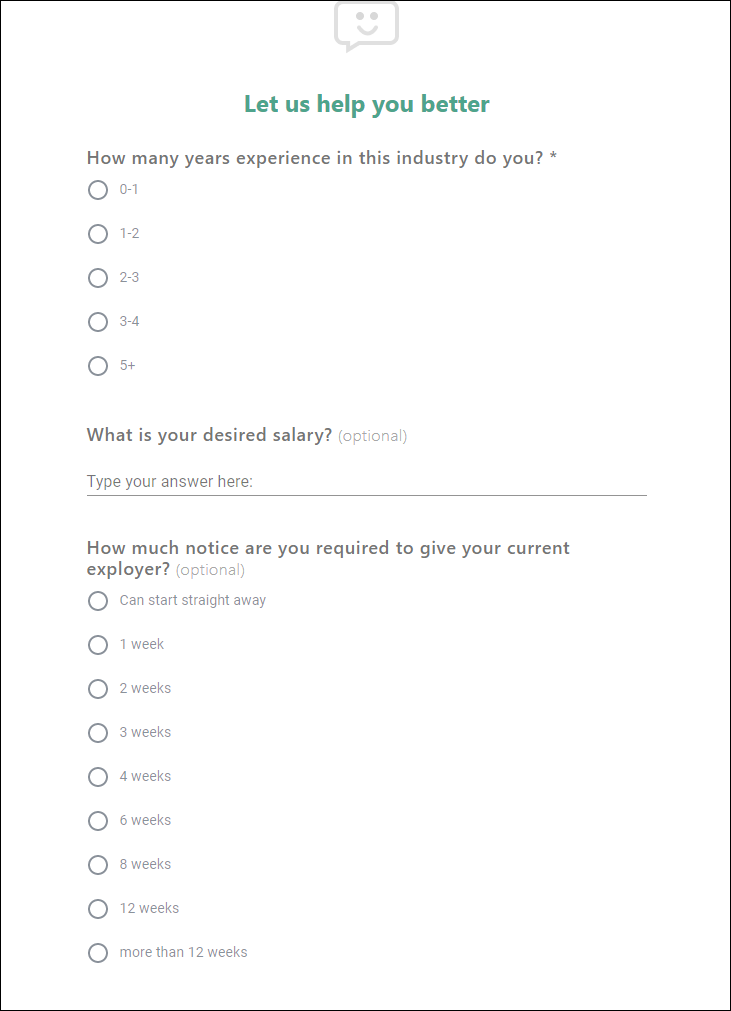Click the desired salary answer field
731x1011 pixels.
click(x=366, y=482)
